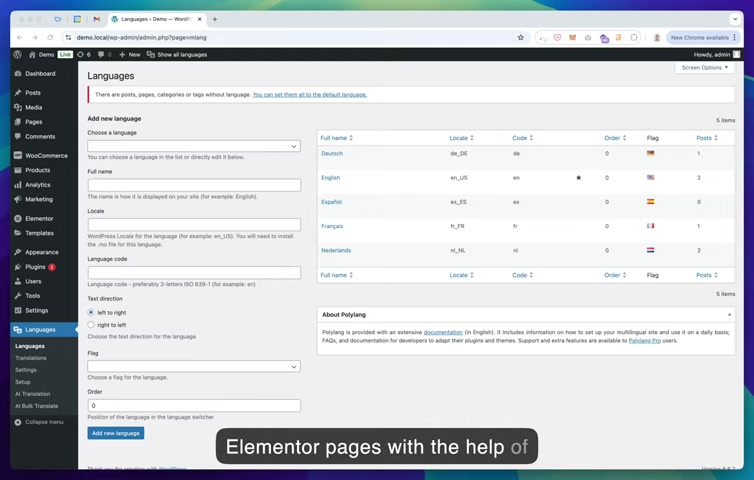Image resolution: width=754 pixels, height=480 pixels.
Task: Click the Order input field
Action: (x=194, y=405)
